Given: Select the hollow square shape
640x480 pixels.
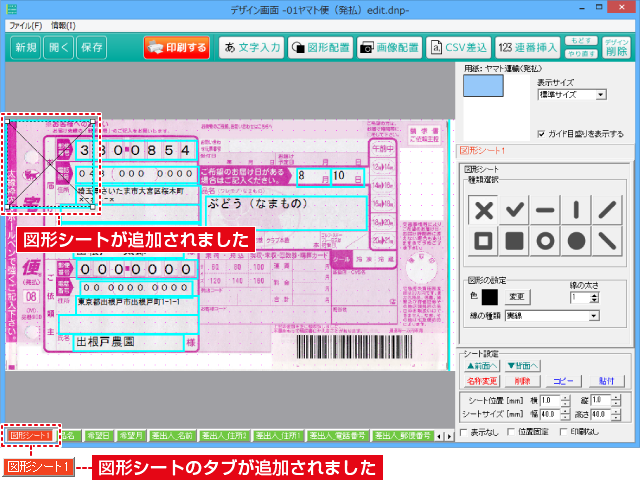Looking at the screenshot, I should coord(483,241).
